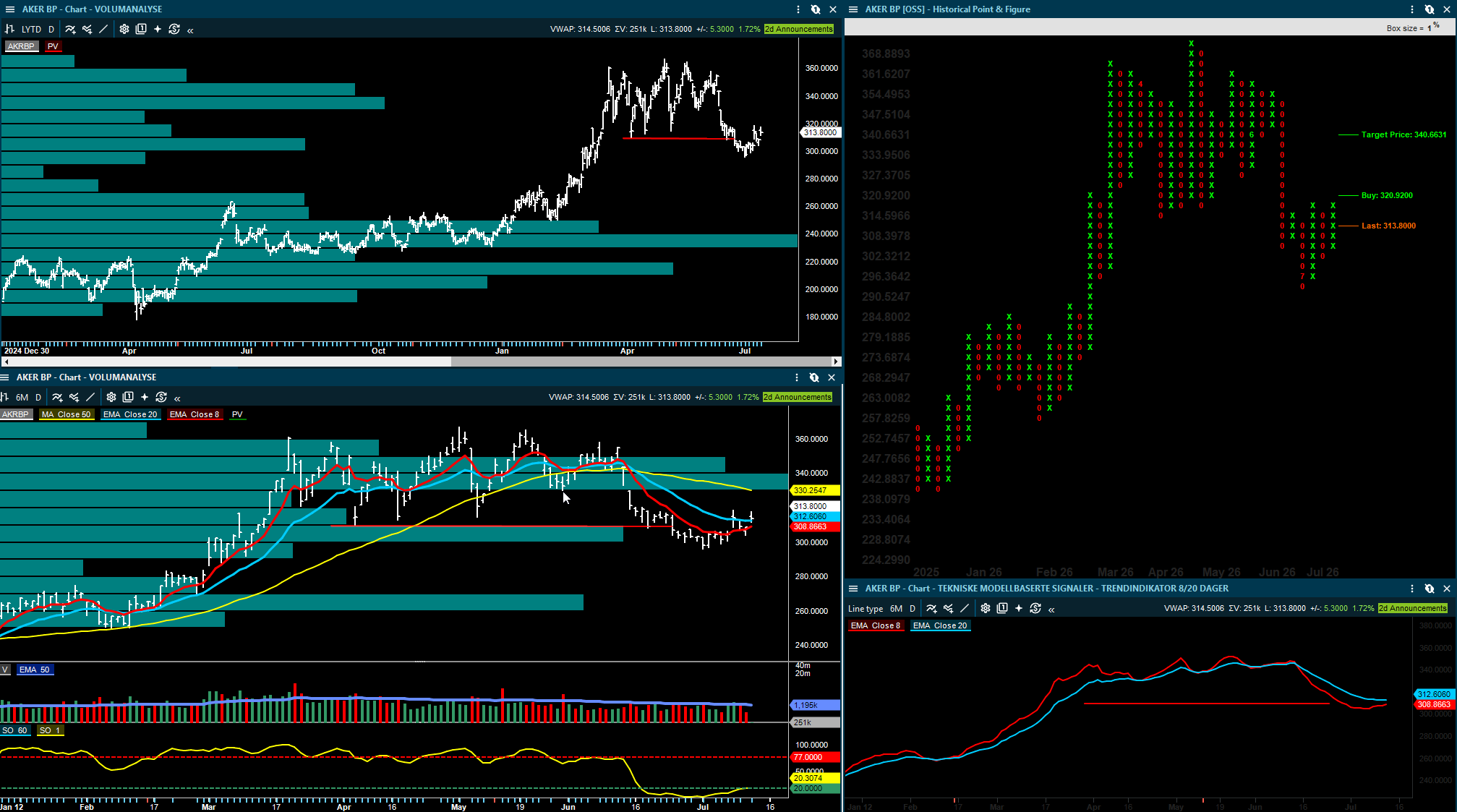1457x812 pixels.
Task: Open chart settings gear in top chart
Action: 124,30
